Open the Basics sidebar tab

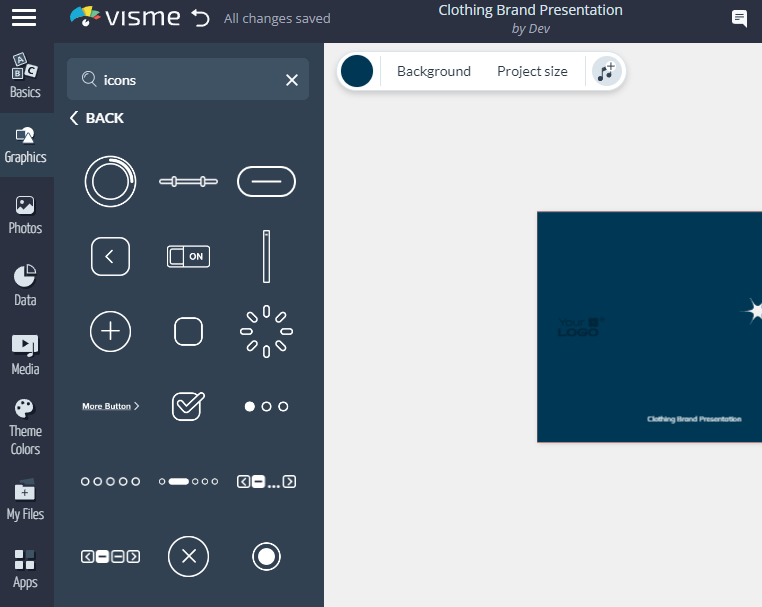25,76
